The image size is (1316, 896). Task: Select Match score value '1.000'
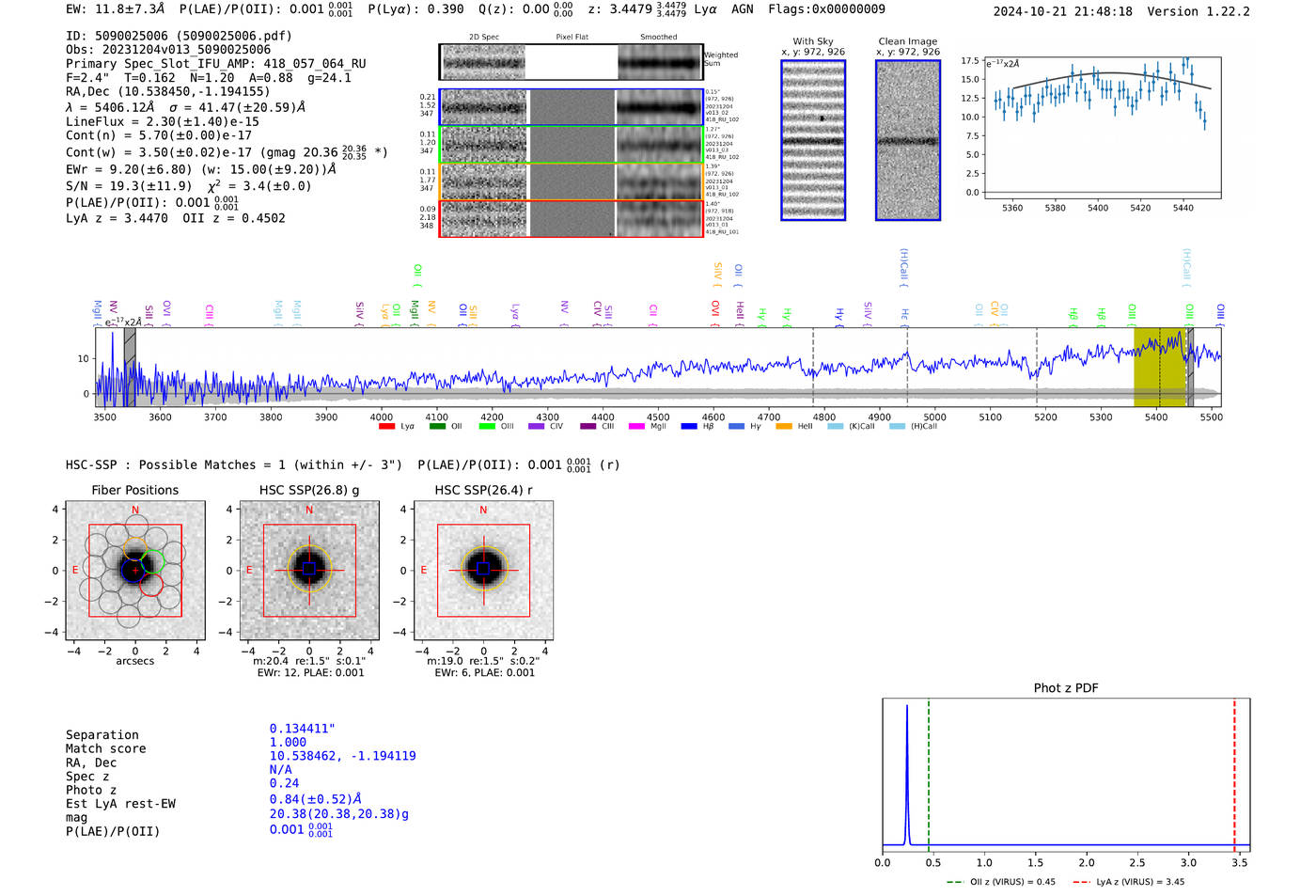click(x=288, y=742)
